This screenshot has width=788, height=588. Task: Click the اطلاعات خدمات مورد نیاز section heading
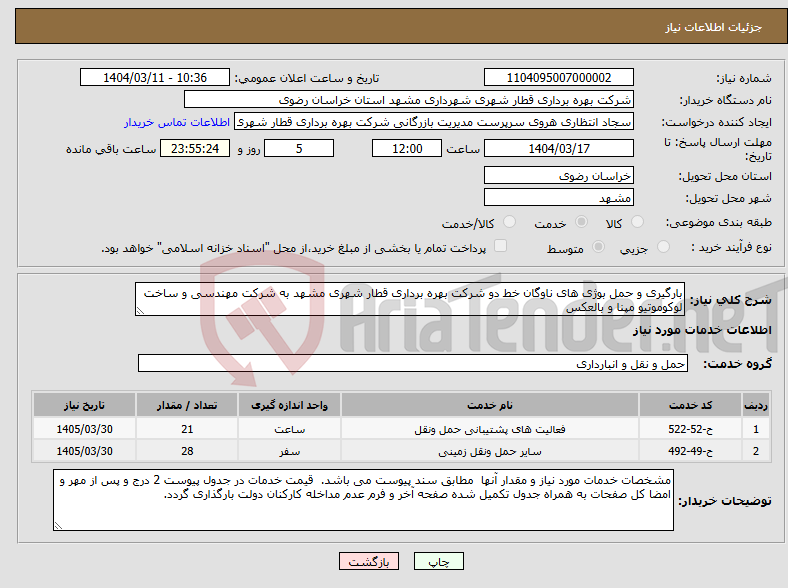pyautogui.click(x=702, y=330)
